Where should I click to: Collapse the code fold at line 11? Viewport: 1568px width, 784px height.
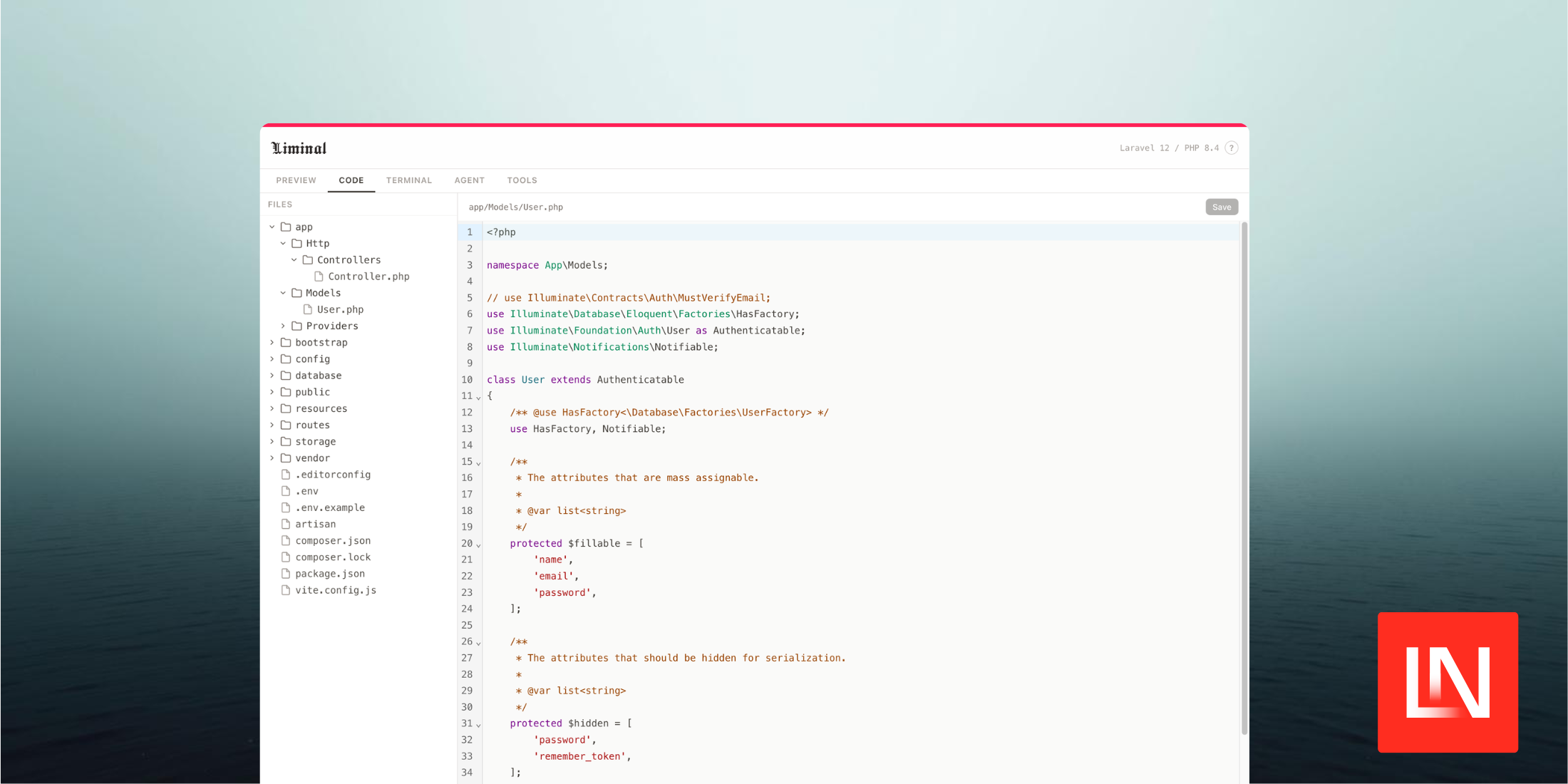click(x=478, y=397)
